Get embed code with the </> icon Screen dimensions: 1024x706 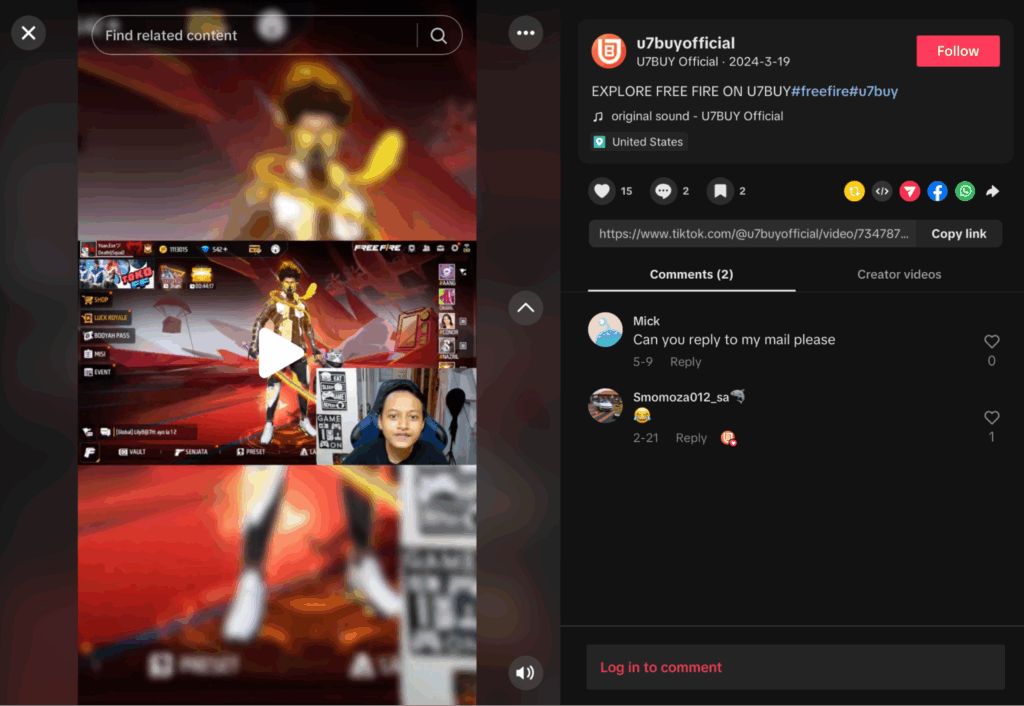pyautogui.click(x=882, y=191)
